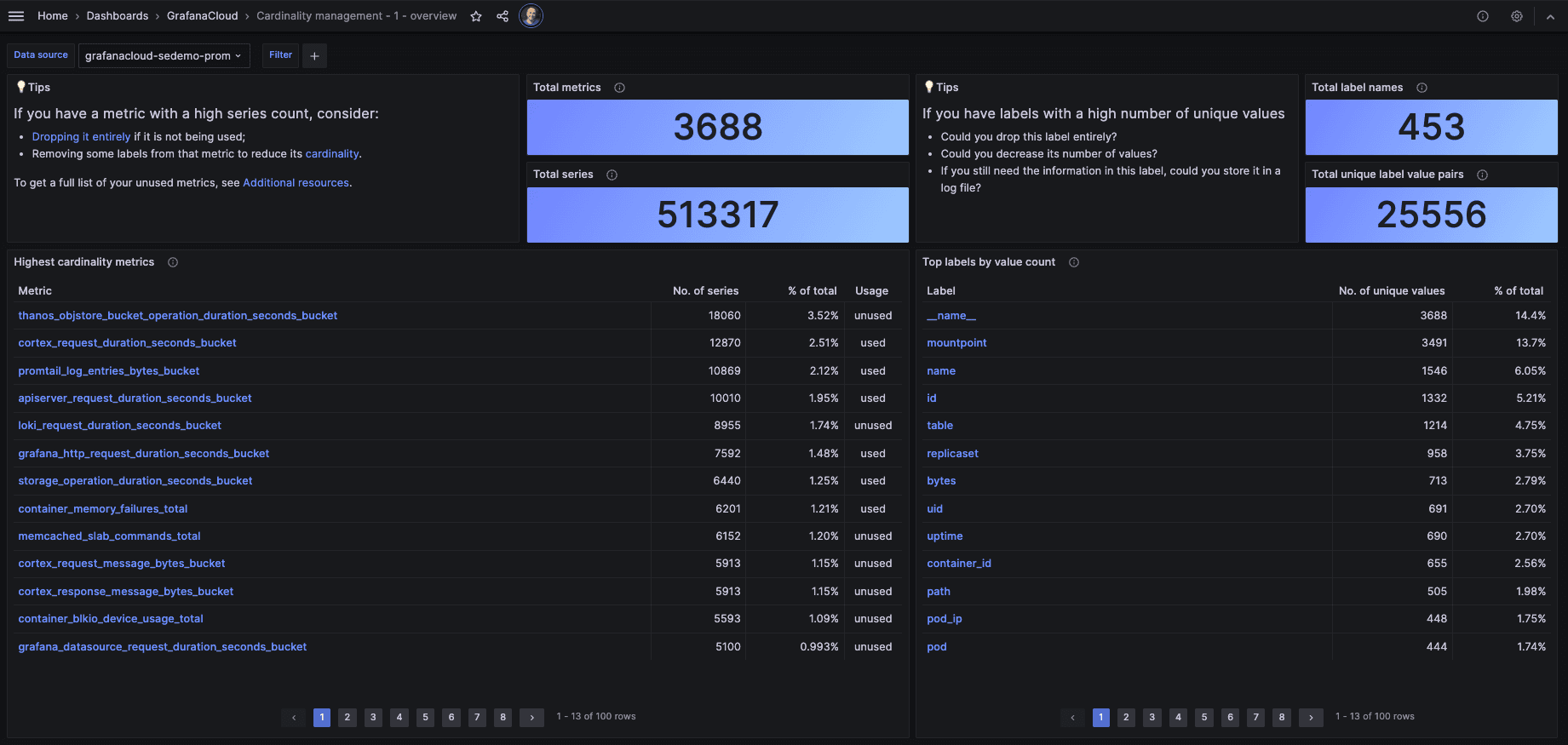Open page 3 of labels table
Image resolution: width=1568 pixels, height=745 pixels.
tap(1152, 717)
